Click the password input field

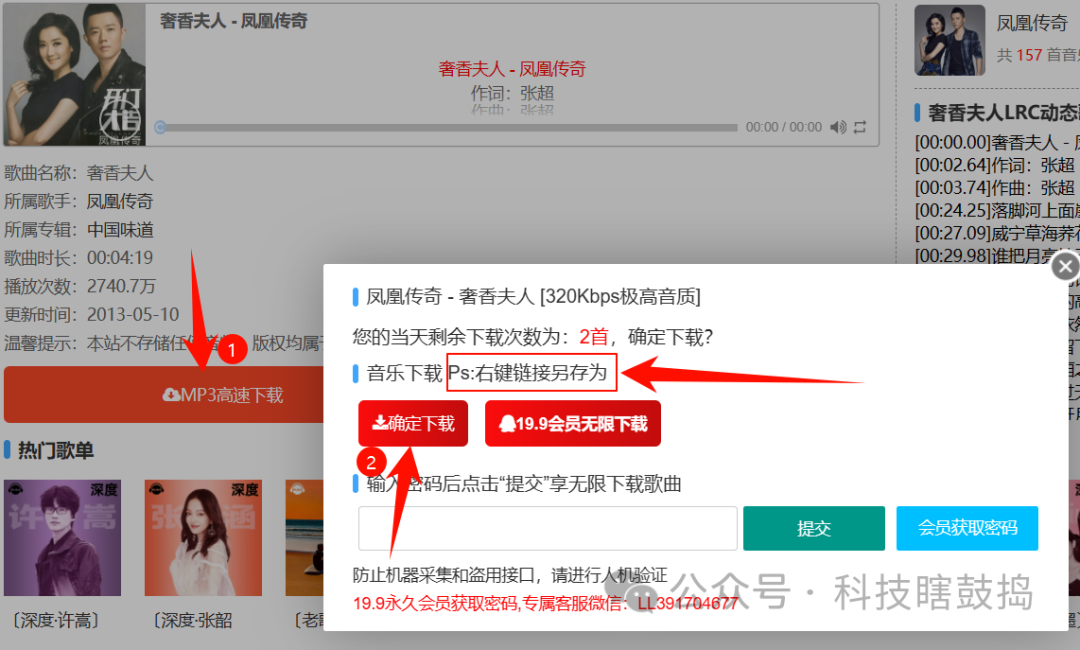[547, 528]
